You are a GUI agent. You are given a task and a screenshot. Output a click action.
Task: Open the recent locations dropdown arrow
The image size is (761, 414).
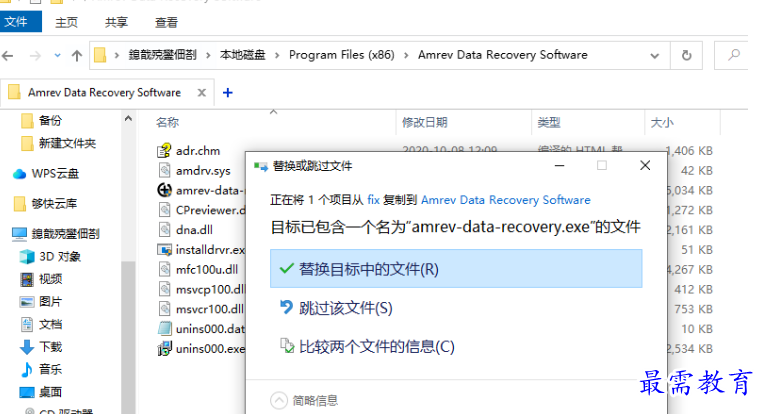(x=57, y=56)
